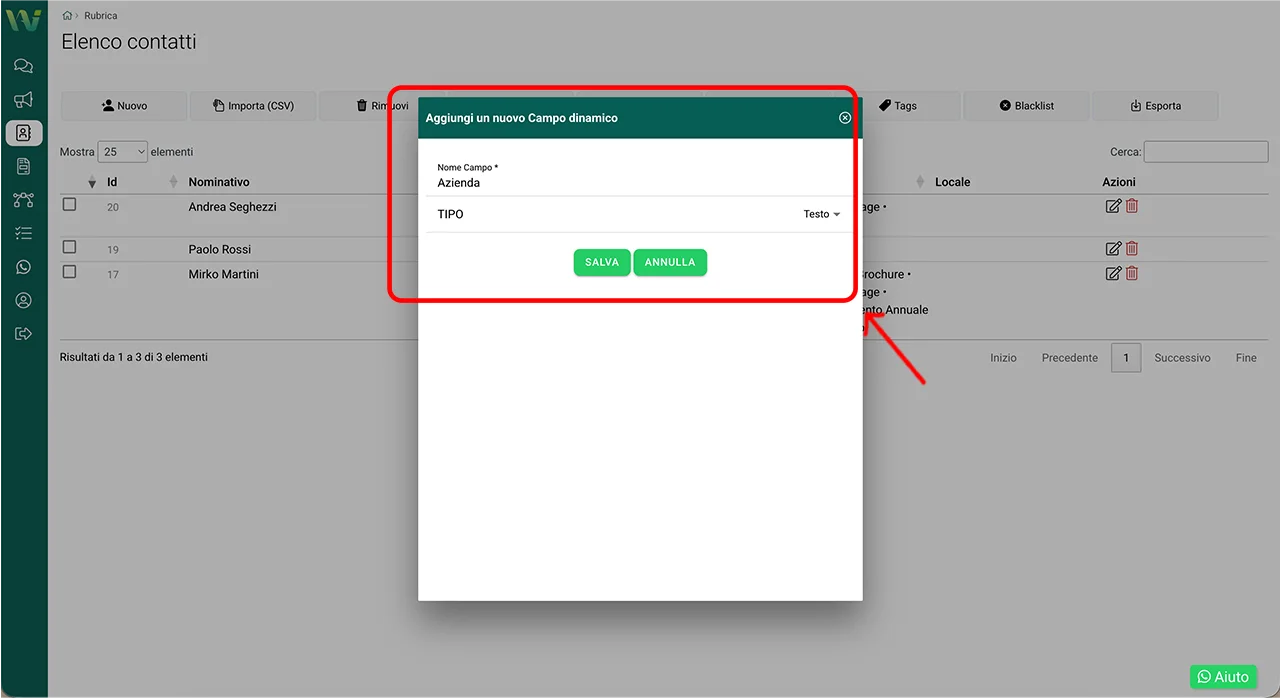Click the logout icon in sidebar
This screenshot has width=1280, height=698.
point(23,333)
